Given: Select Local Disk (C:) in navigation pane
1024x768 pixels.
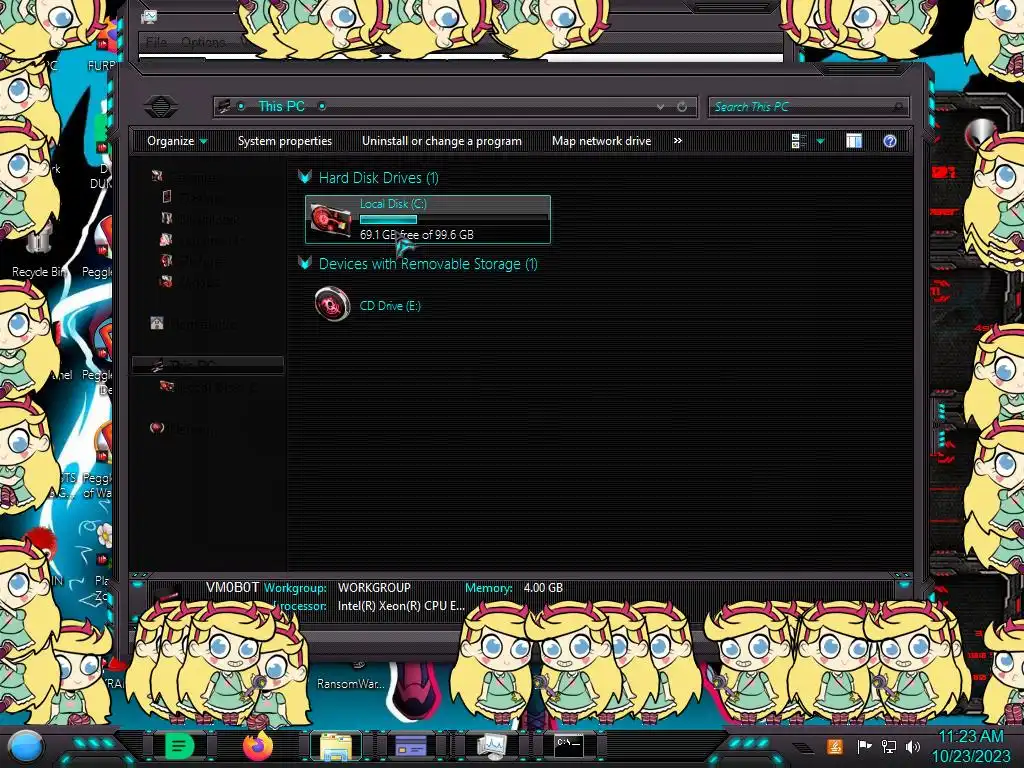Looking at the screenshot, I should pos(208,387).
